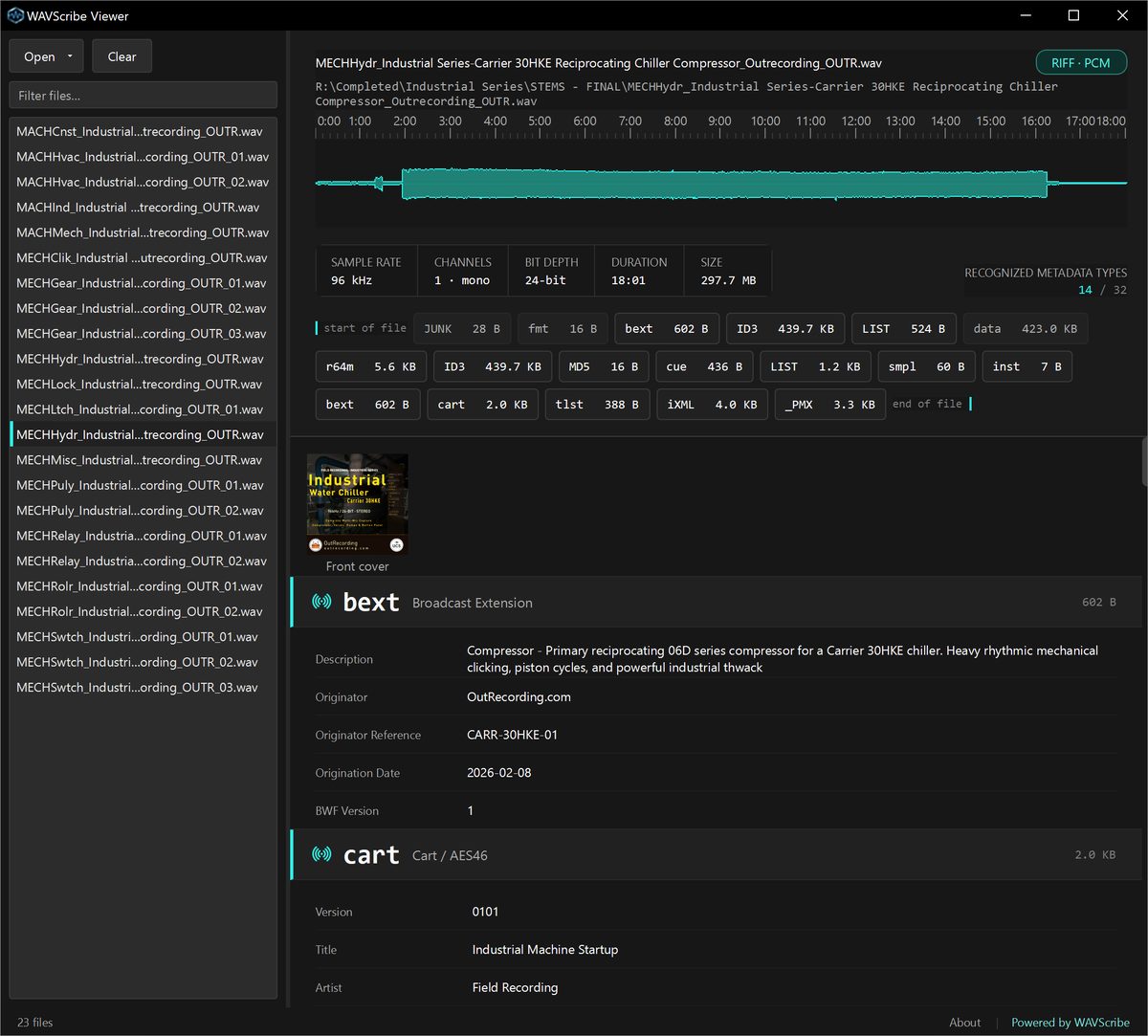The width and height of the screenshot is (1148, 1036).
Task: Select the _PMX 3.3 KB chunk
Action: coord(830,405)
